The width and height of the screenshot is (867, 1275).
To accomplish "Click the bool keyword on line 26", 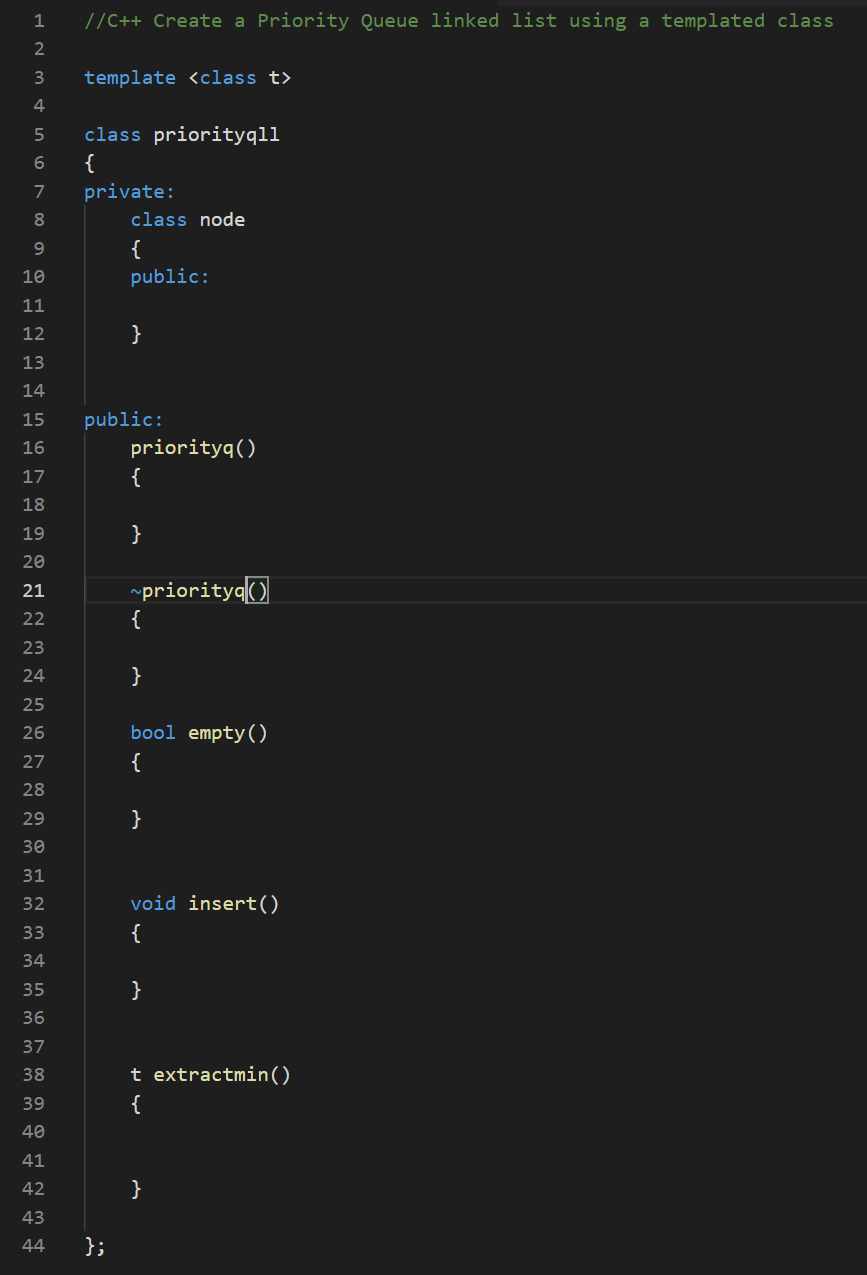I will (x=152, y=732).
